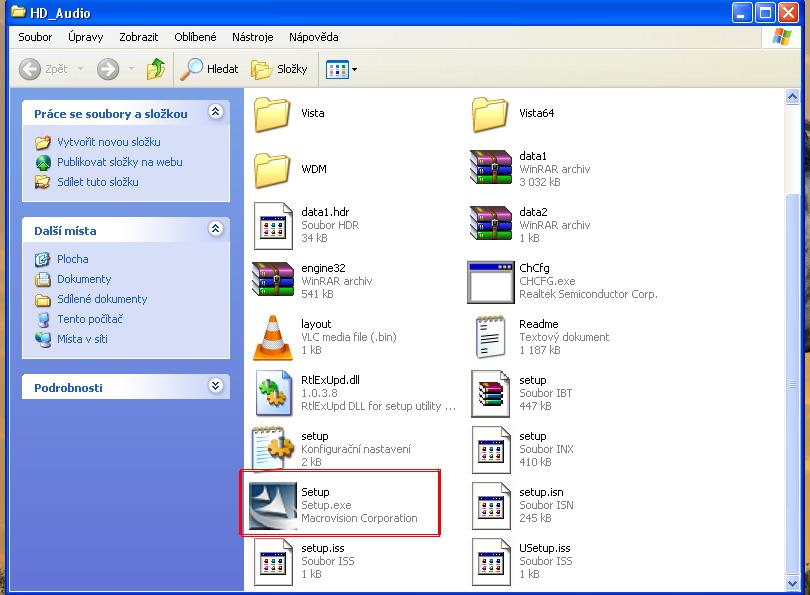Open the Soubor menu

point(35,37)
